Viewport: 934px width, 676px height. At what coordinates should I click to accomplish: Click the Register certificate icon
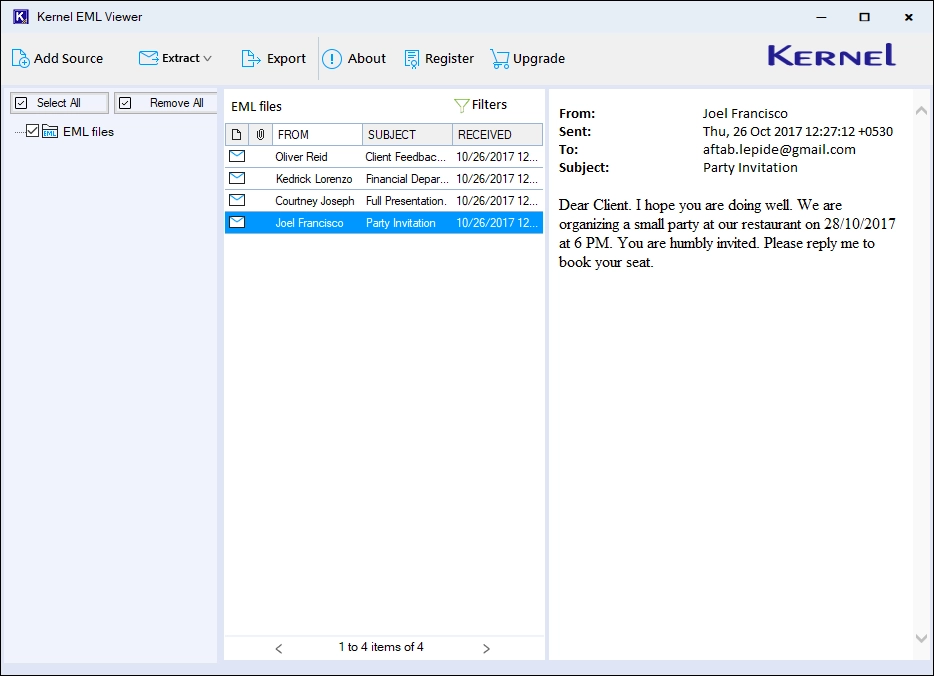coord(412,58)
